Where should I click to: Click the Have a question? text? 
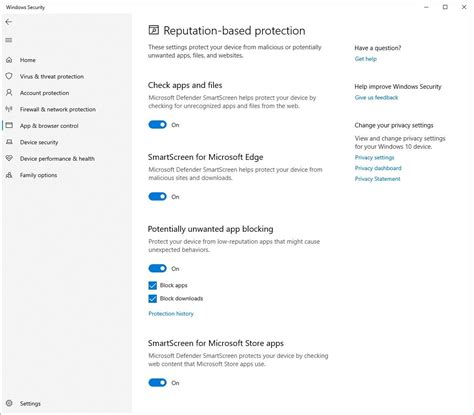378,48
